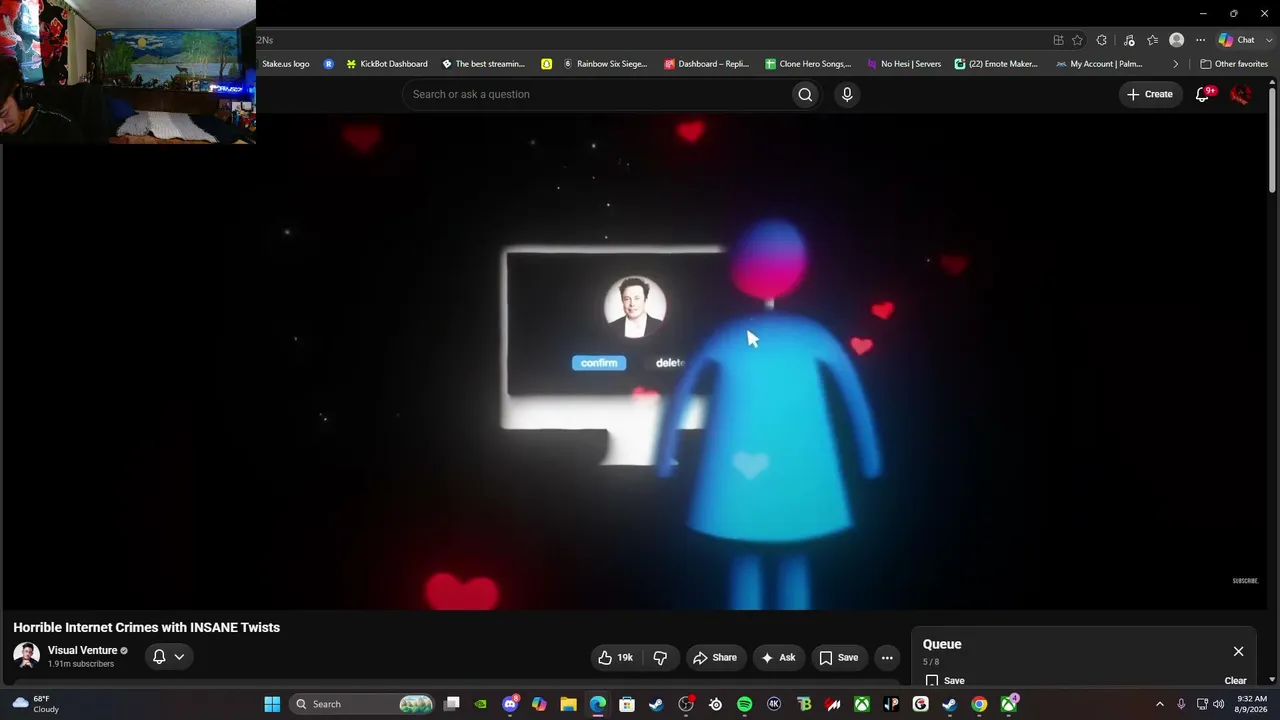Open Spotify from the taskbar
Image resolution: width=1280 pixels, height=720 pixels.
[x=745, y=704]
